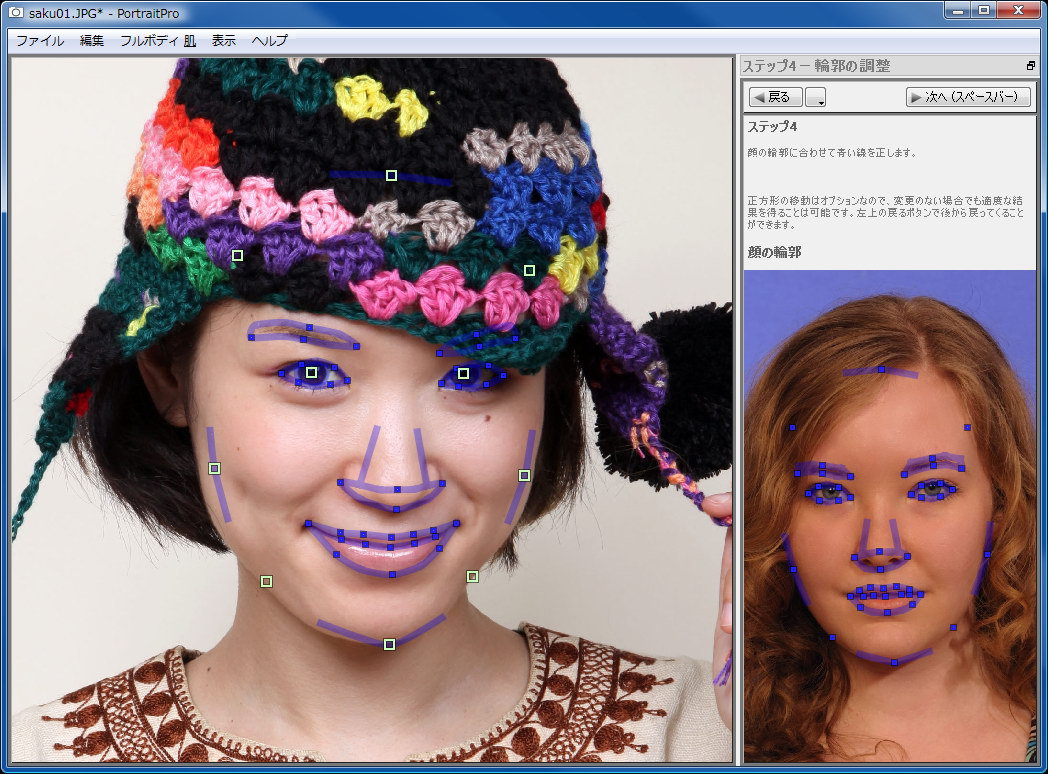Open the ヘルプ menu
The height and width of the screenshot is (774, 1048).
tap(269, 41)
